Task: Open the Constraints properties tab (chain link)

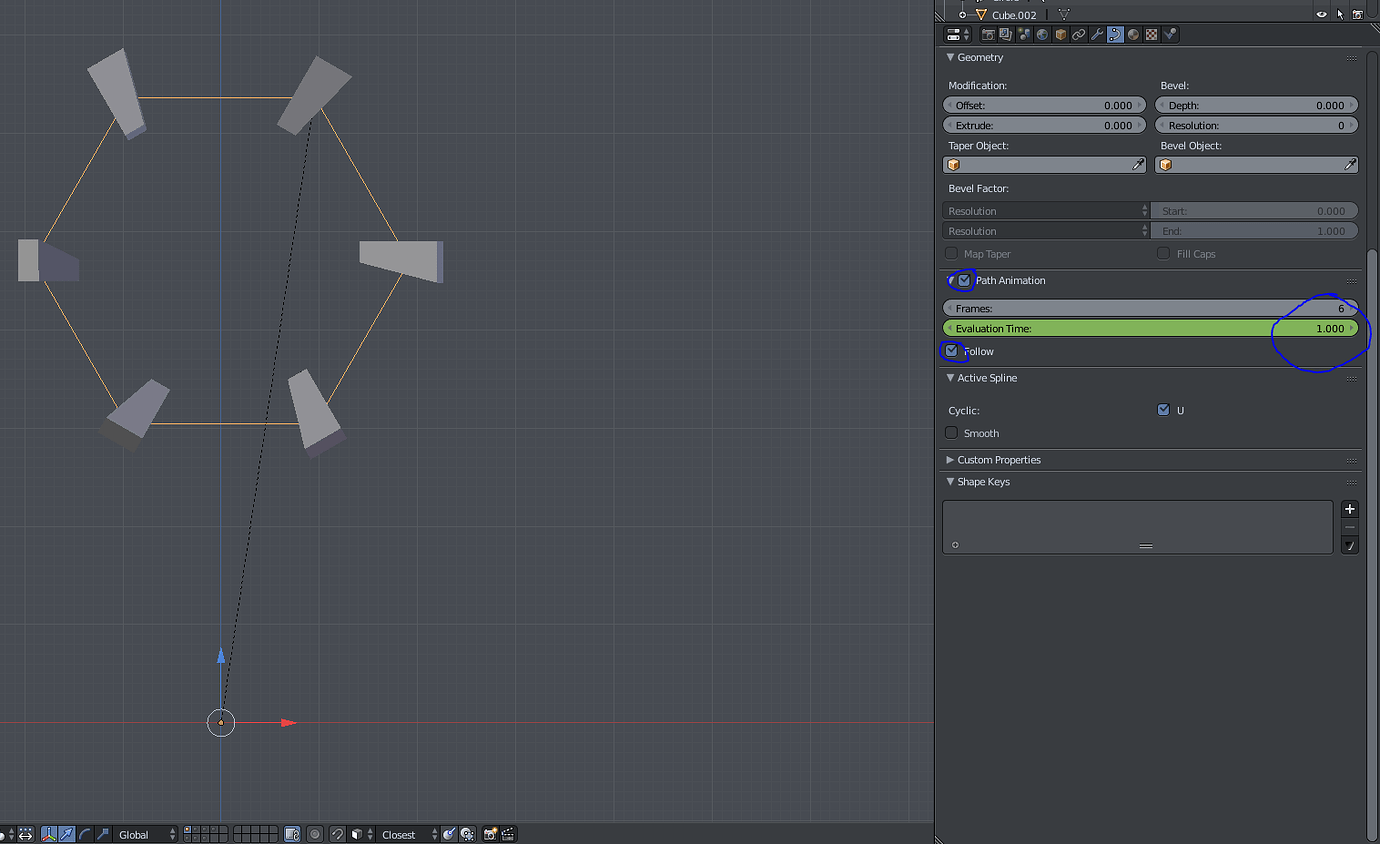Action: click(1079, 34)
